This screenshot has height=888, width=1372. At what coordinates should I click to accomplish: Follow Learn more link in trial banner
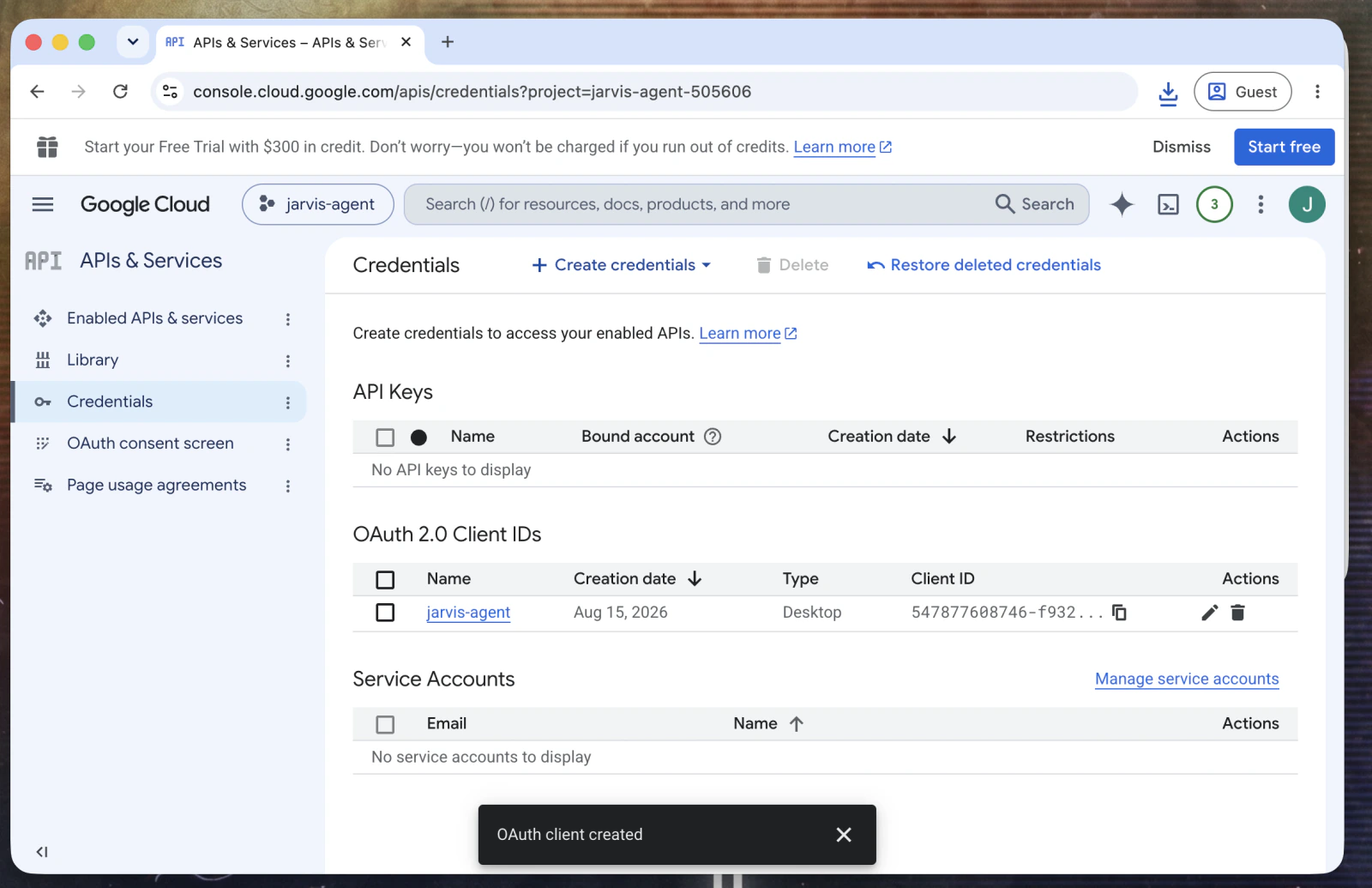[842, 147]
